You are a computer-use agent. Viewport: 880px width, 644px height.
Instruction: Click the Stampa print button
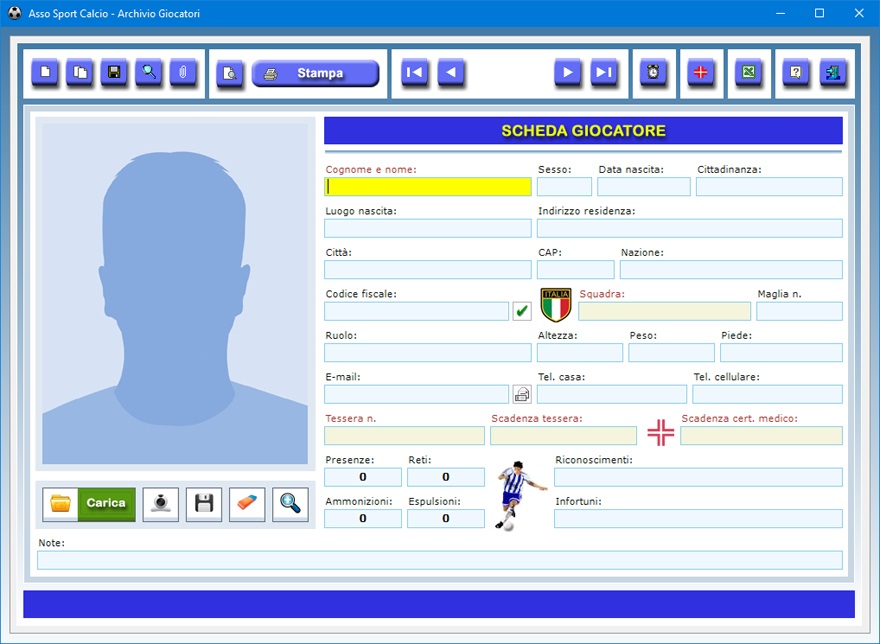pos(315,73)
